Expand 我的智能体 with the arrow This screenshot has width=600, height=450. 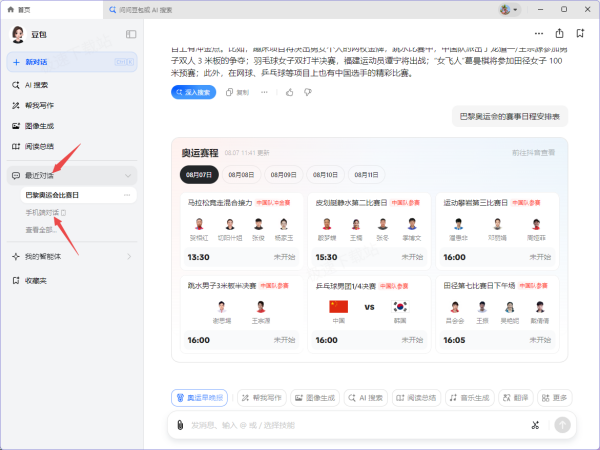click(x=129, y=256)
